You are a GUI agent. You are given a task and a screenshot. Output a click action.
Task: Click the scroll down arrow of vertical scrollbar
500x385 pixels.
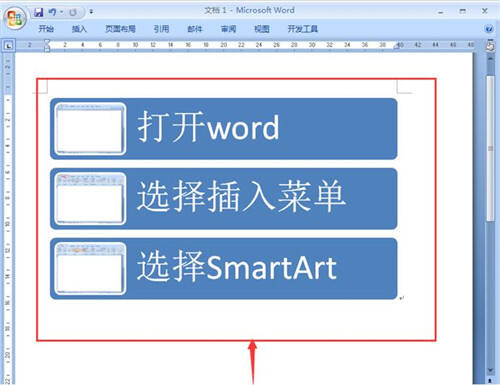(490, 370)
